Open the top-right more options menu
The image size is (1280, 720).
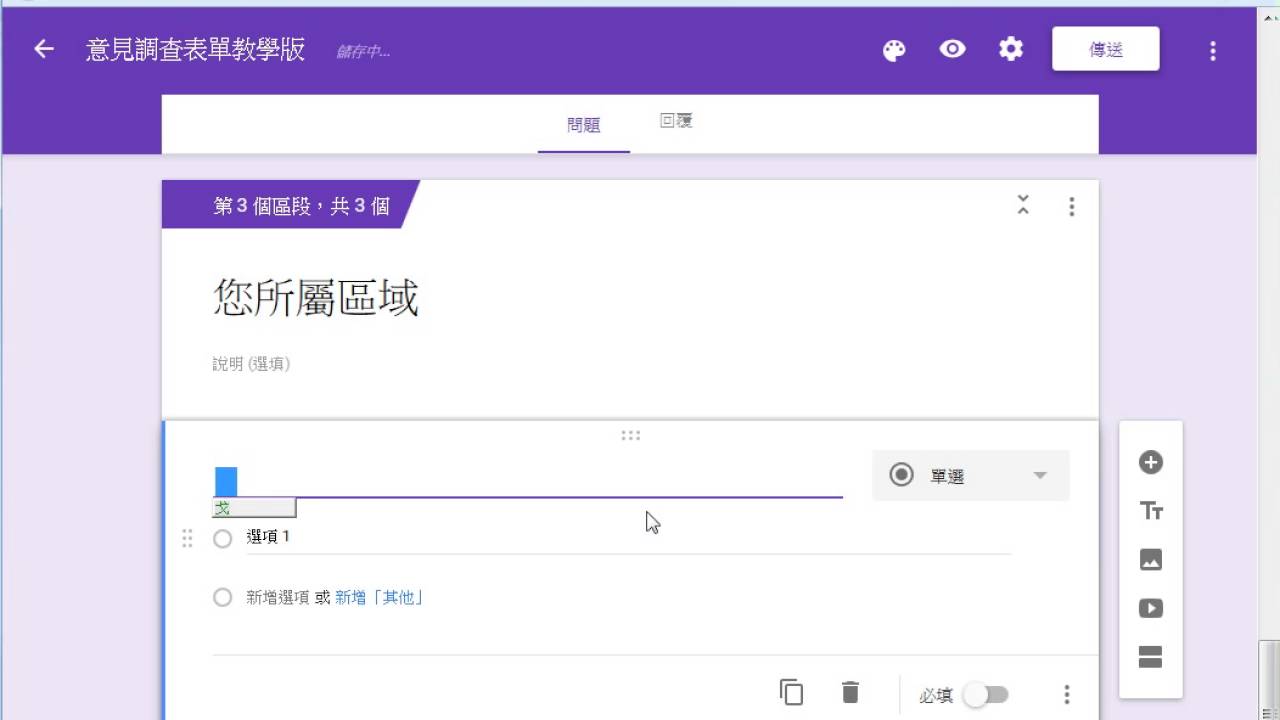tap(1213, 50)
